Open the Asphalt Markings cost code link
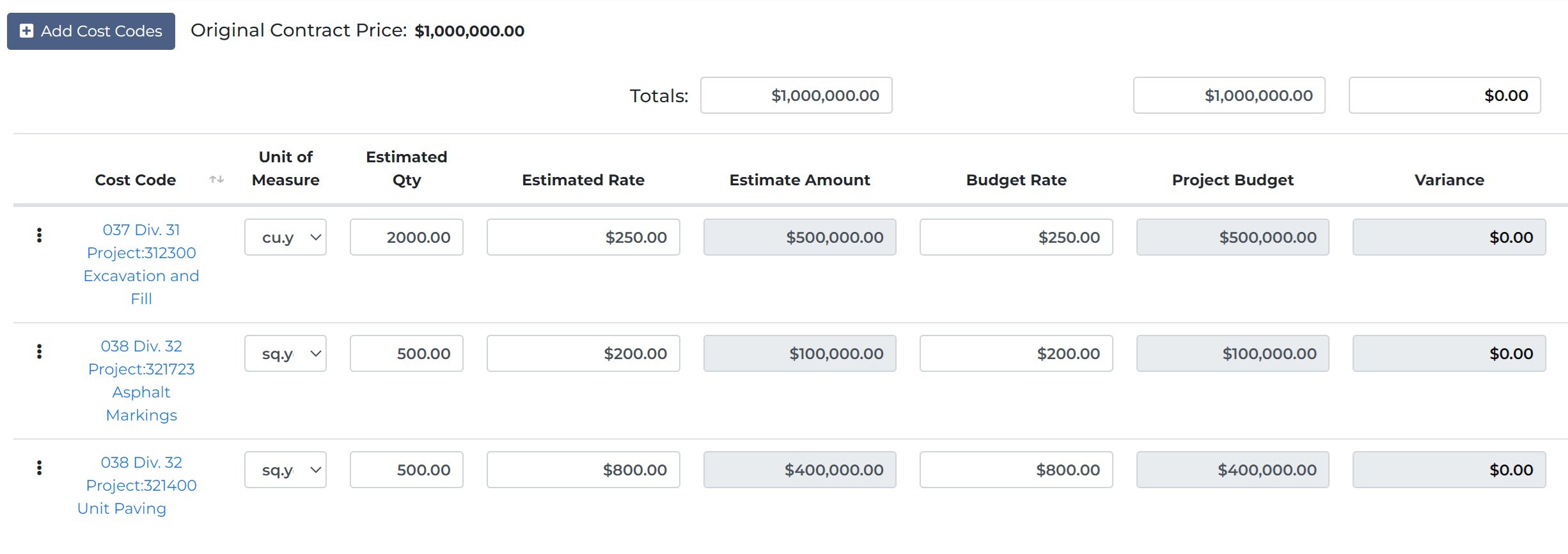 tap(141, 380)
